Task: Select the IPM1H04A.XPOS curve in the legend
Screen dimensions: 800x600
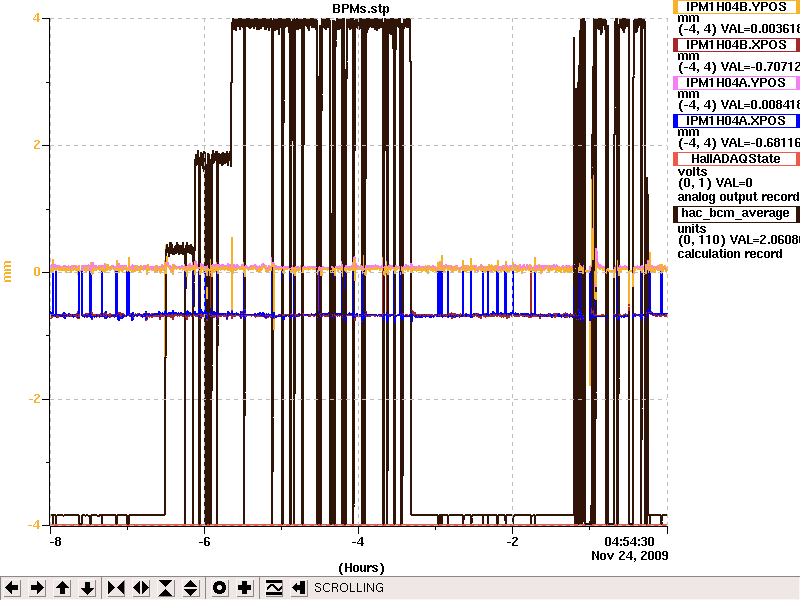Action: (736, 121)
